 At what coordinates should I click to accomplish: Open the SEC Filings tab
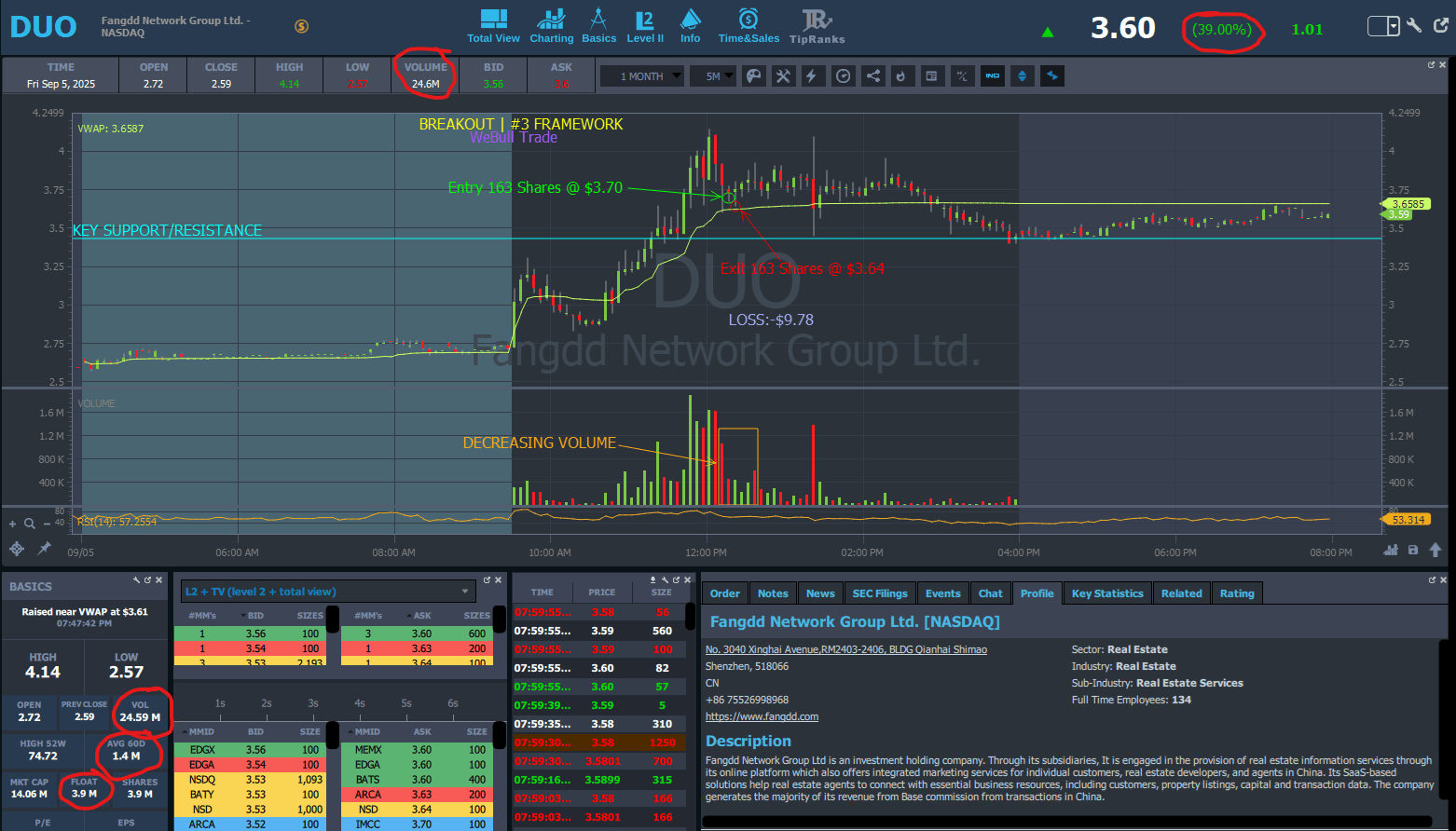(x=879, y=593)
